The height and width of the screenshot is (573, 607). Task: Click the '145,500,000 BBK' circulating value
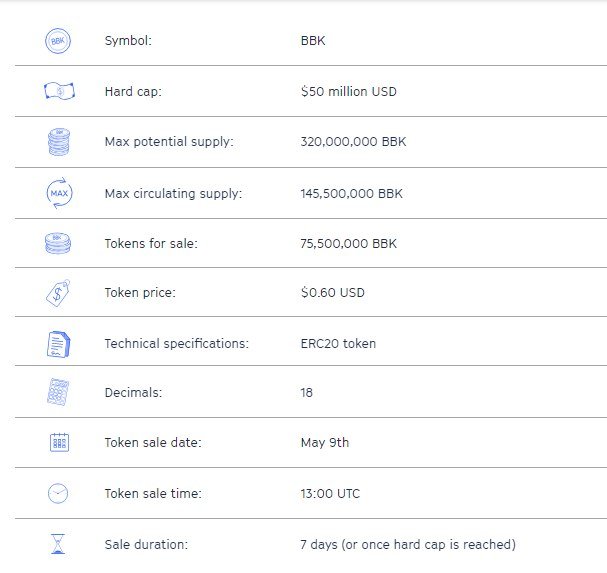[352, 193]
